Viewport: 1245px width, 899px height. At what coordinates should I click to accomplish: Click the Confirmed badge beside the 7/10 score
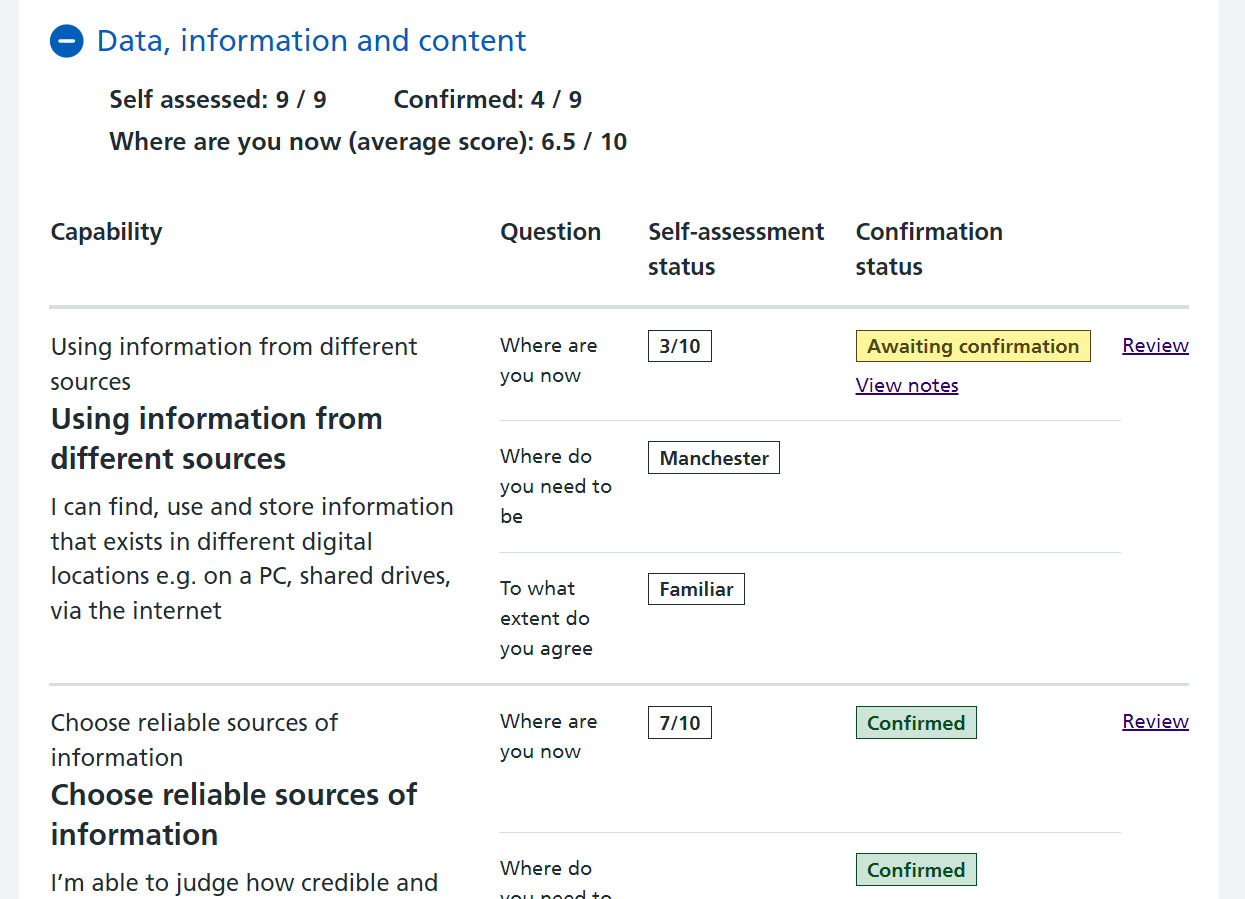[916, 723]
